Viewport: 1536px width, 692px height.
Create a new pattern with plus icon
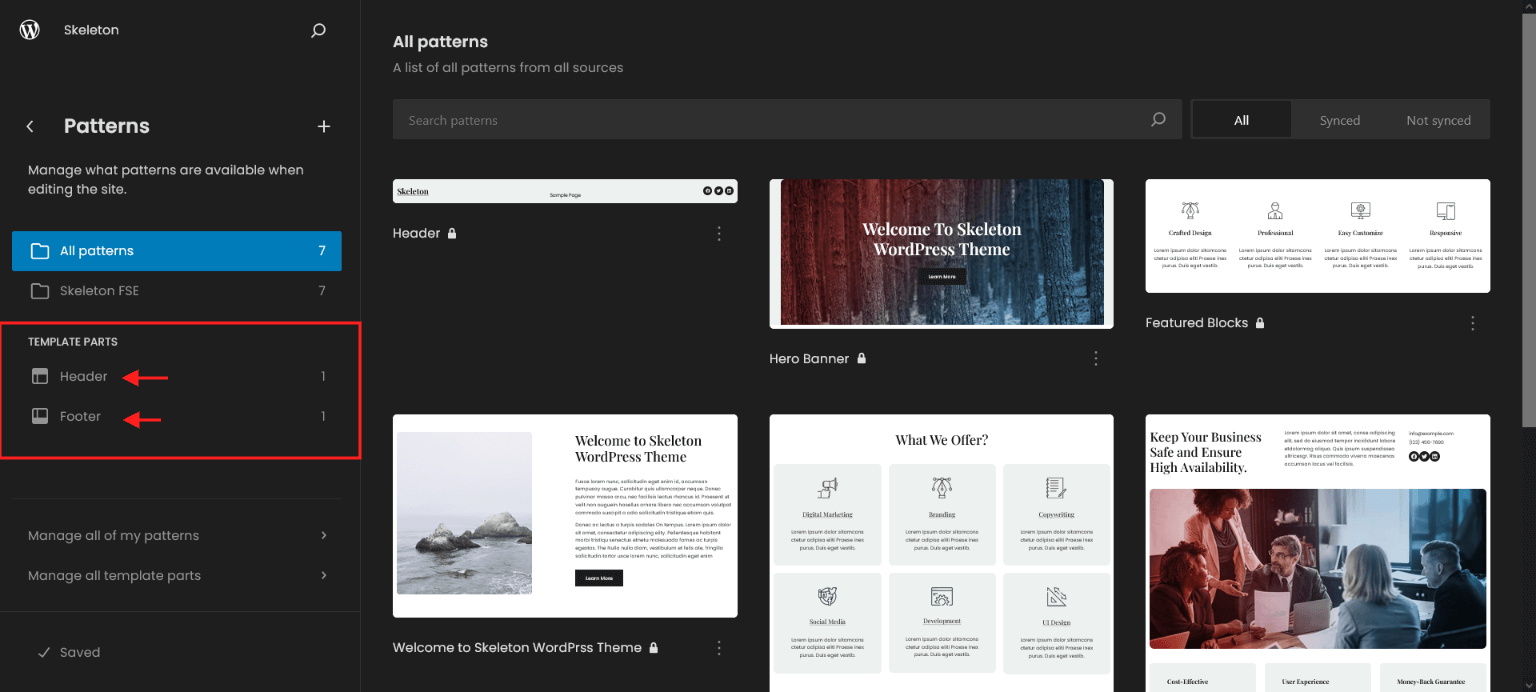(323, 126)
